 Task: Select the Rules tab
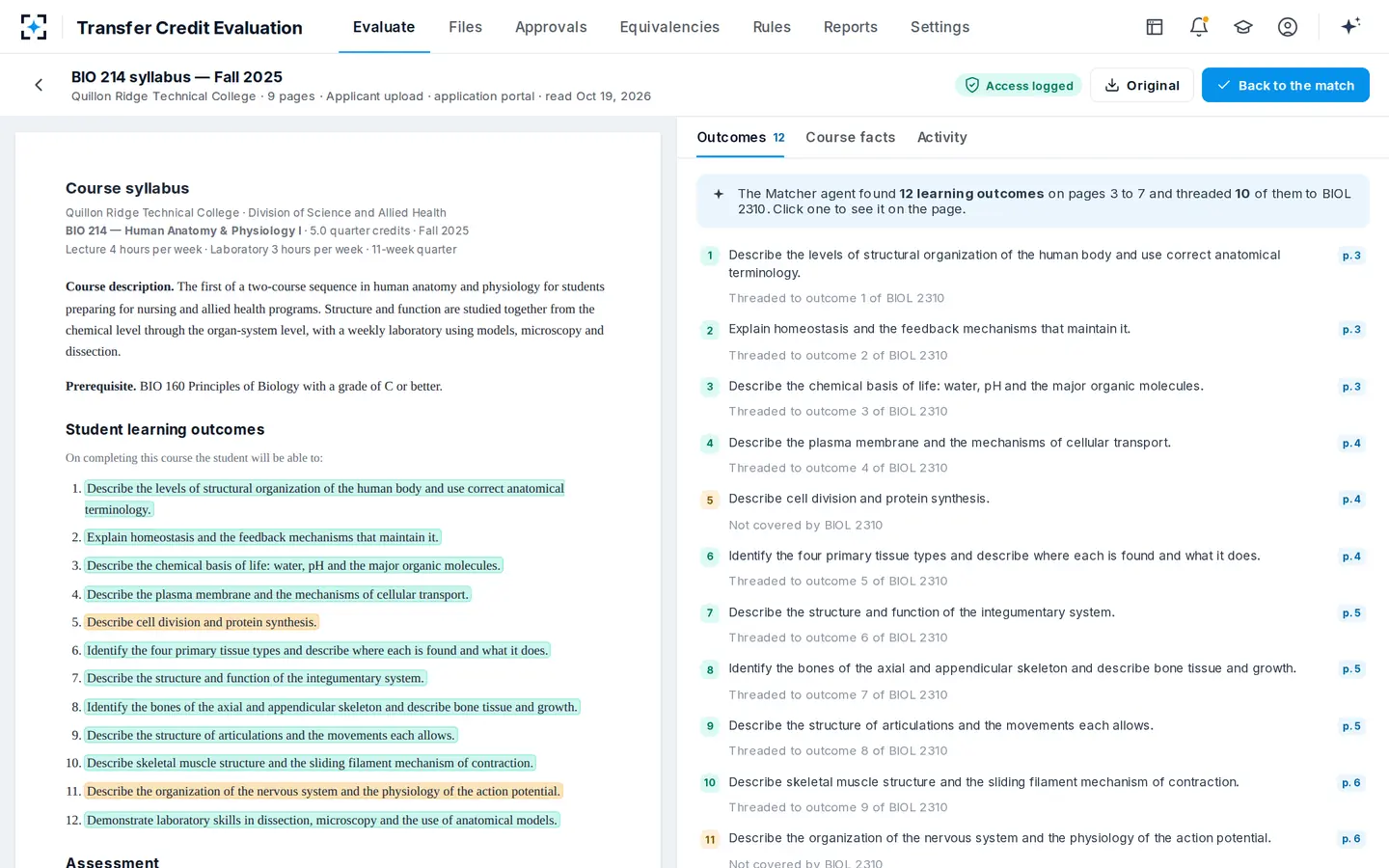click(772, 27)
